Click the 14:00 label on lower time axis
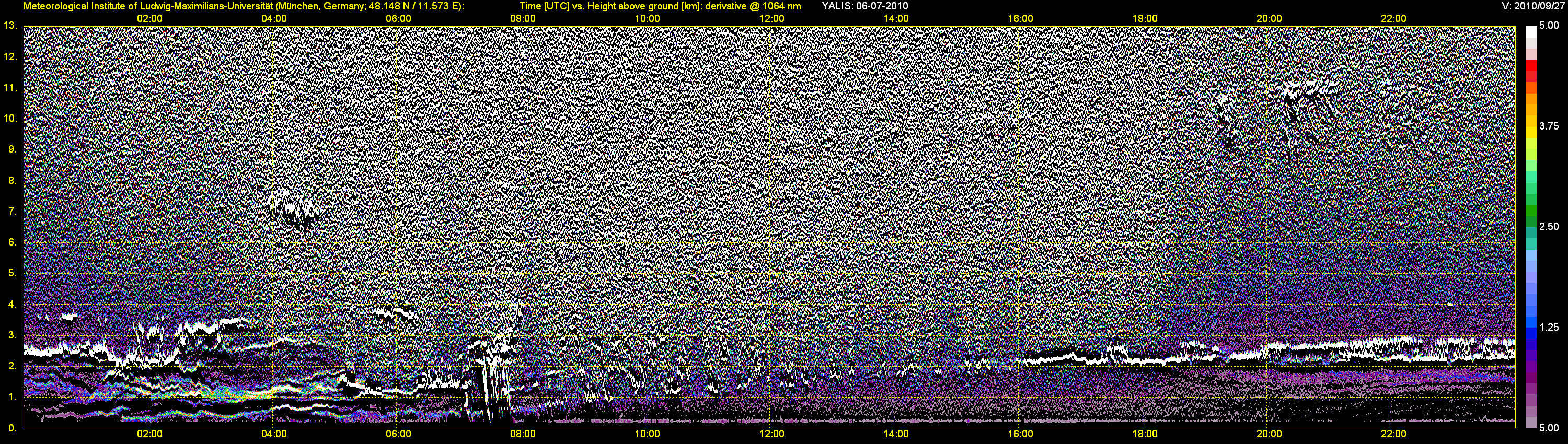The height and width of the screenshot is (444, 1568). click(x=896, y=434)
